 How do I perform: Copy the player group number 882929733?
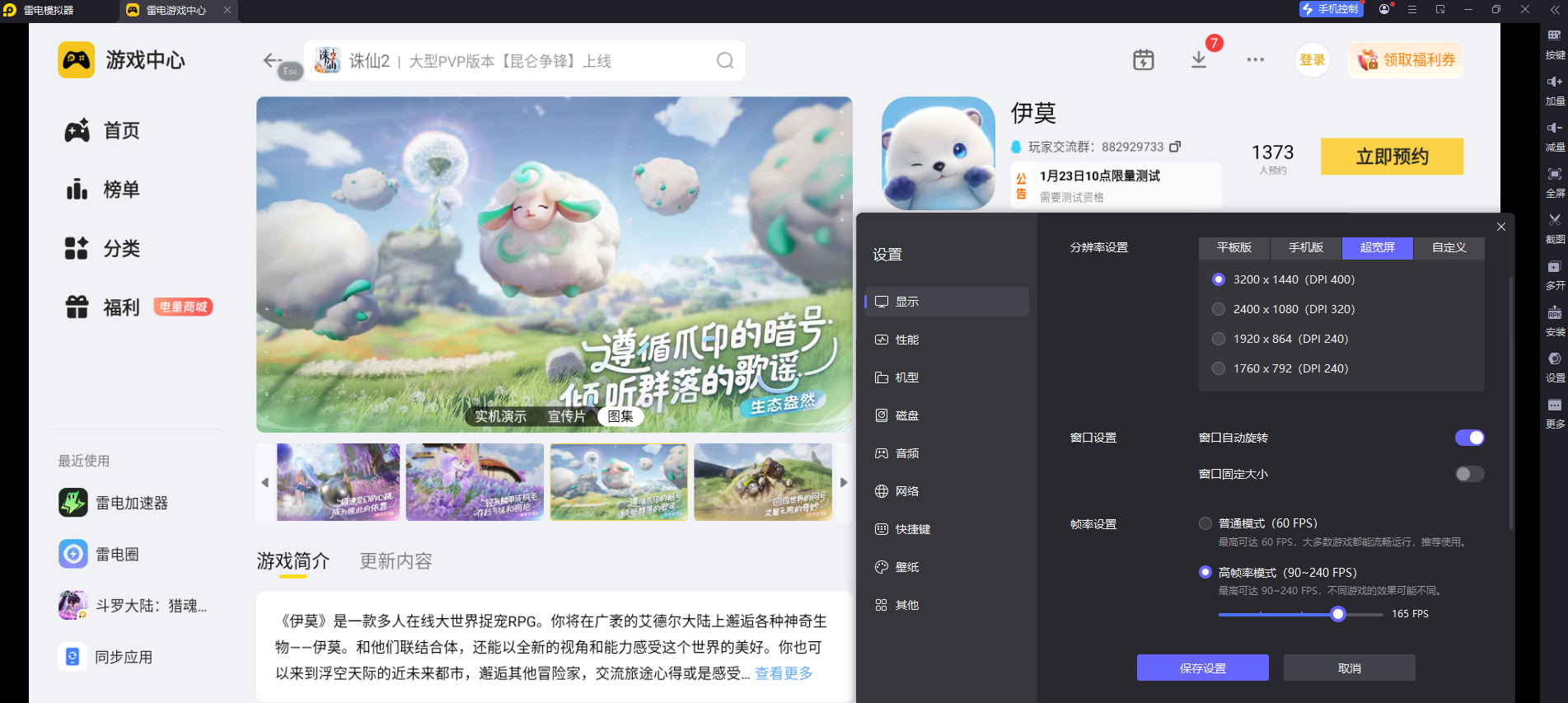click(1175, 147)
